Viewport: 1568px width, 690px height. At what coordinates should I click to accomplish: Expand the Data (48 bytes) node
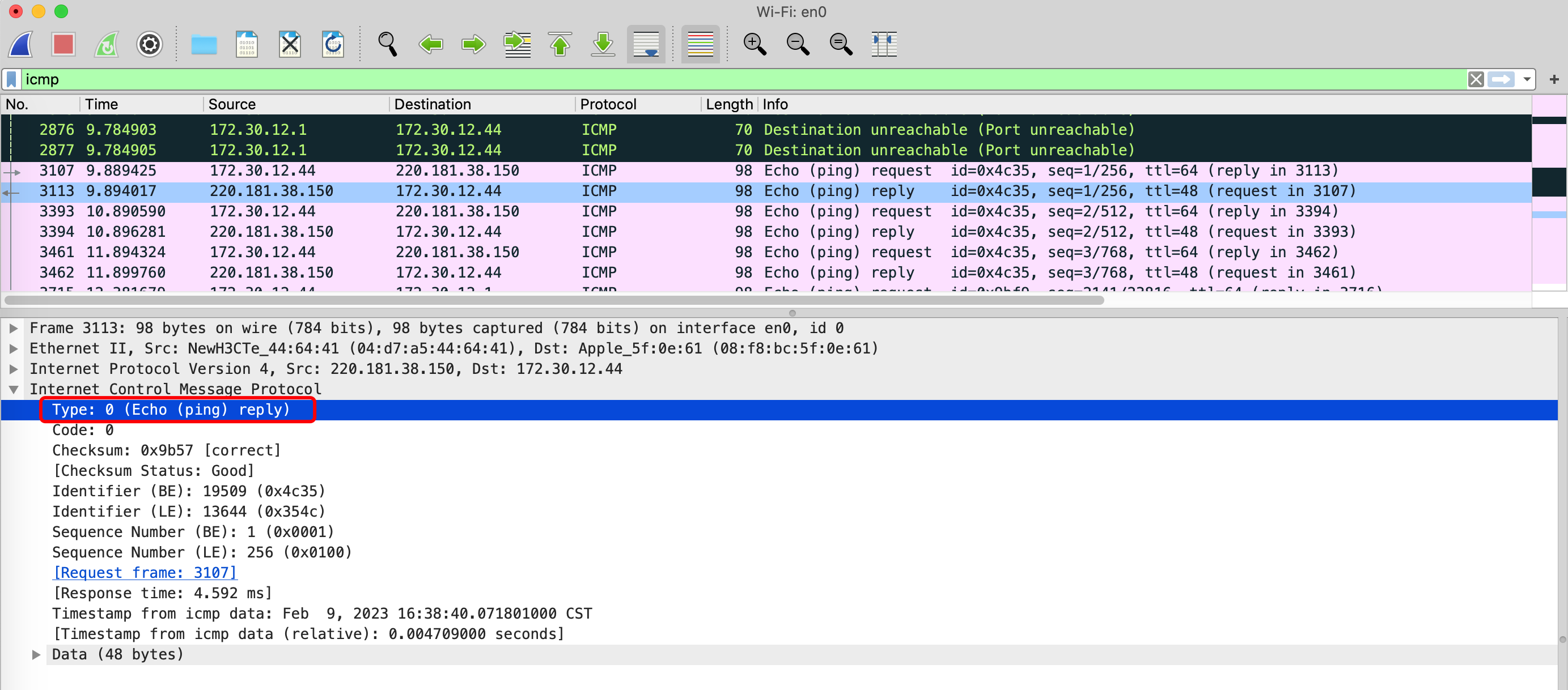(36, 655)
